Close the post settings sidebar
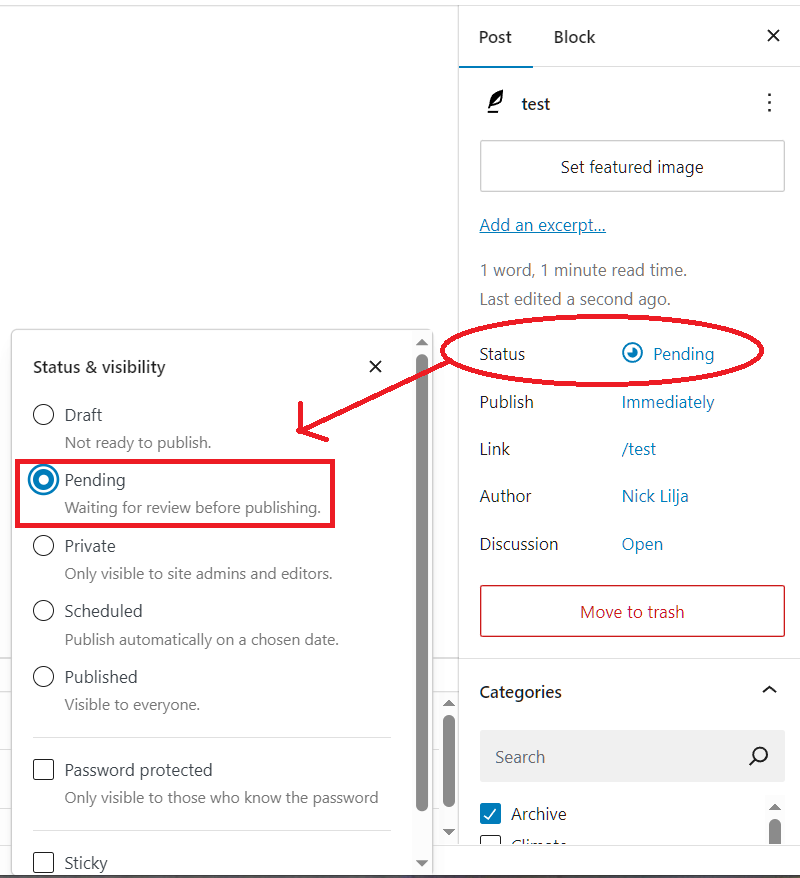The image size is (800, 878). (x=773, y=36)
